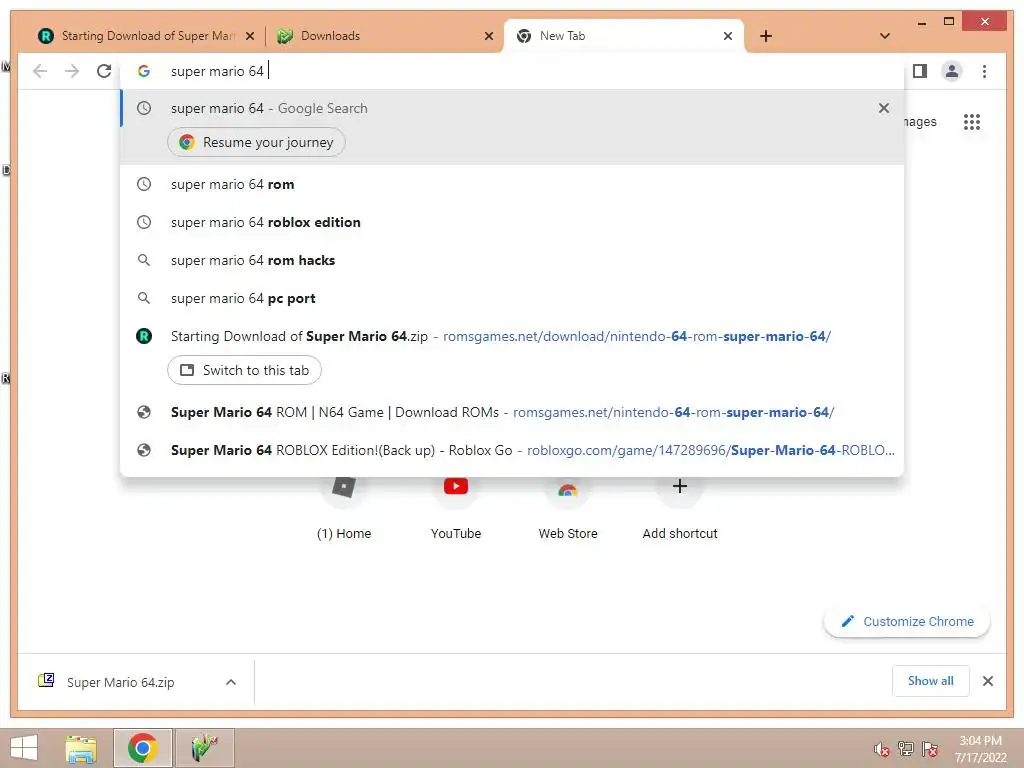Click the network tray icon
The width and height of the screenshot is (1024, 768).
[x=906, y=749]
